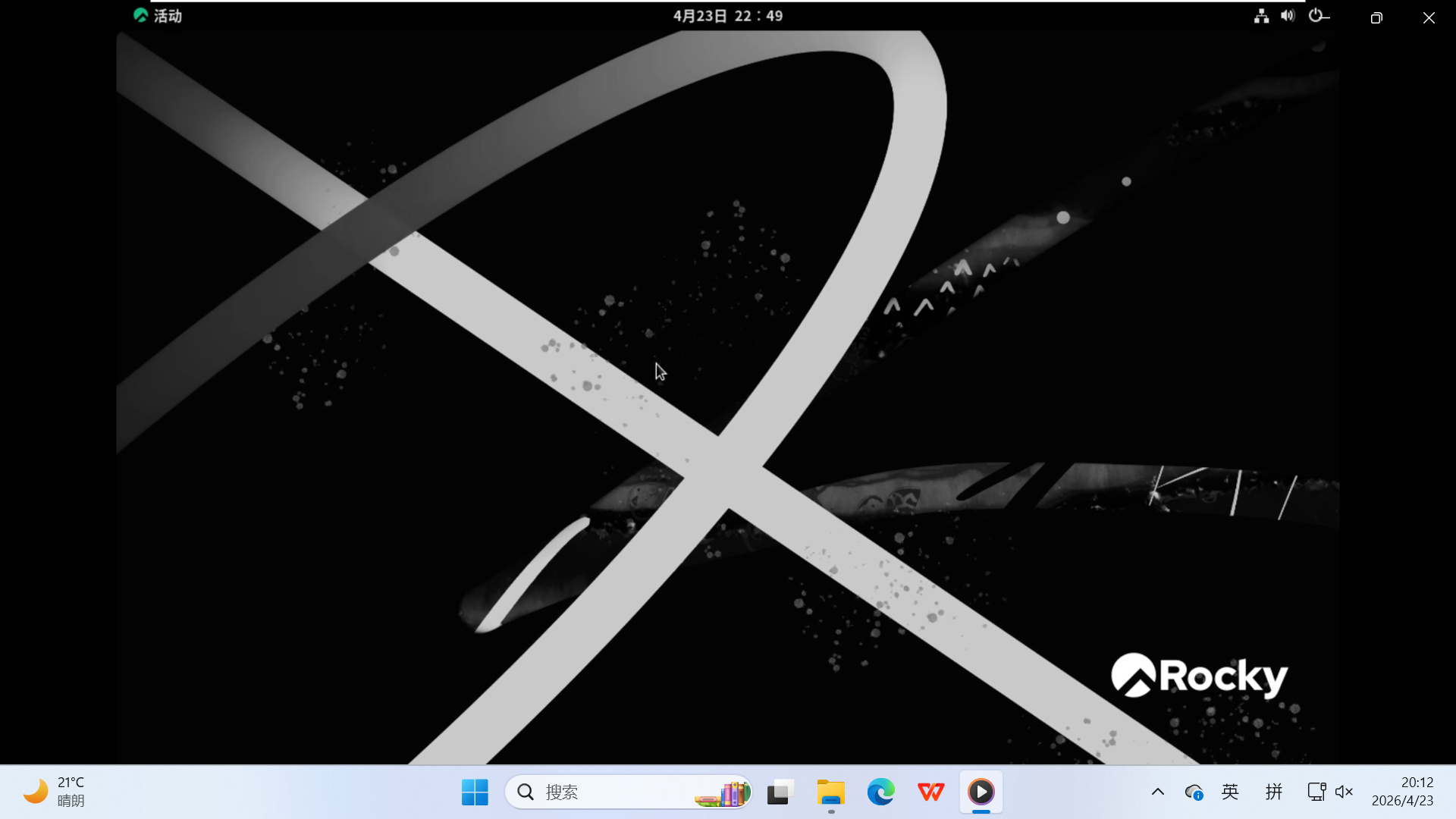Click the OneDrive cloud tray icon

coord(1194,792)
